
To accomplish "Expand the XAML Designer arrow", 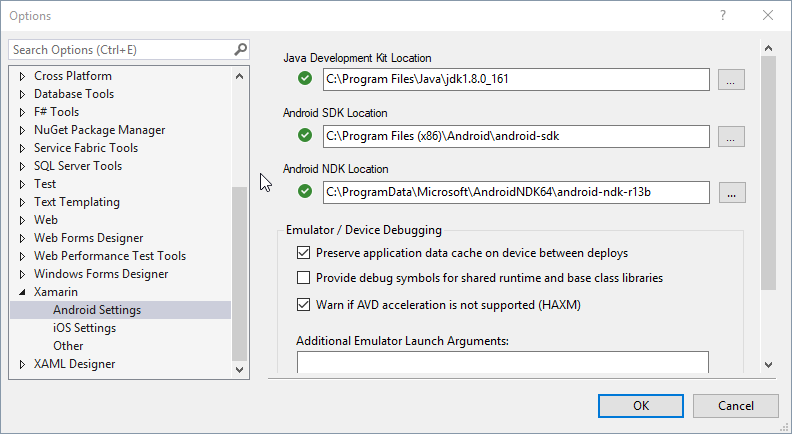I will click(x=22, y=364).
